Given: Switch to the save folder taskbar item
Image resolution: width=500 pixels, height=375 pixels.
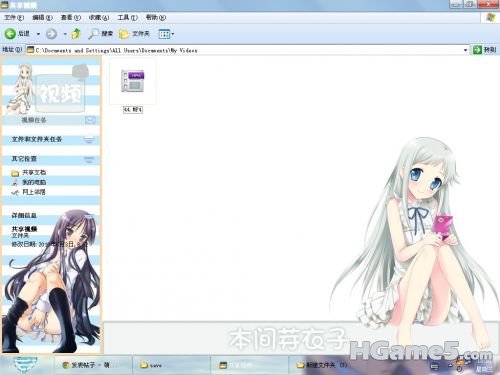Looking at the screenshot, I should pos(171,365).
